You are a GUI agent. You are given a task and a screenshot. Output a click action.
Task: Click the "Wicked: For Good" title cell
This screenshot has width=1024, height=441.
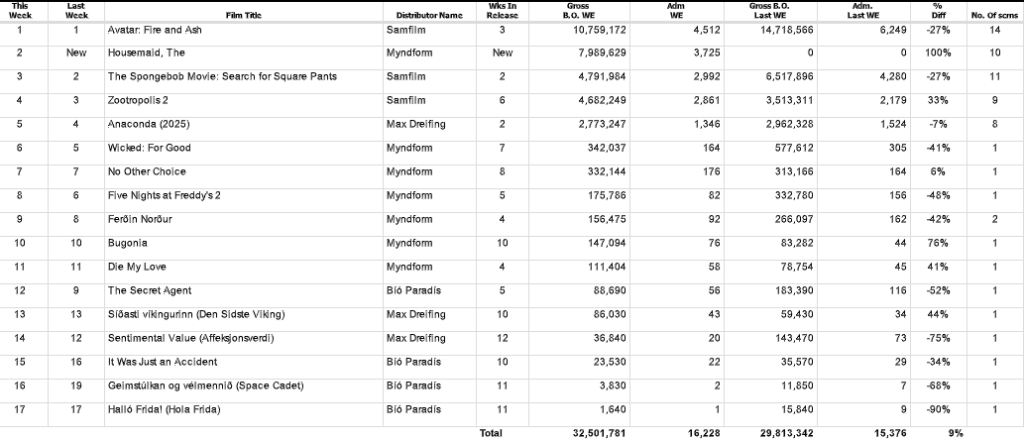point(148,148)
